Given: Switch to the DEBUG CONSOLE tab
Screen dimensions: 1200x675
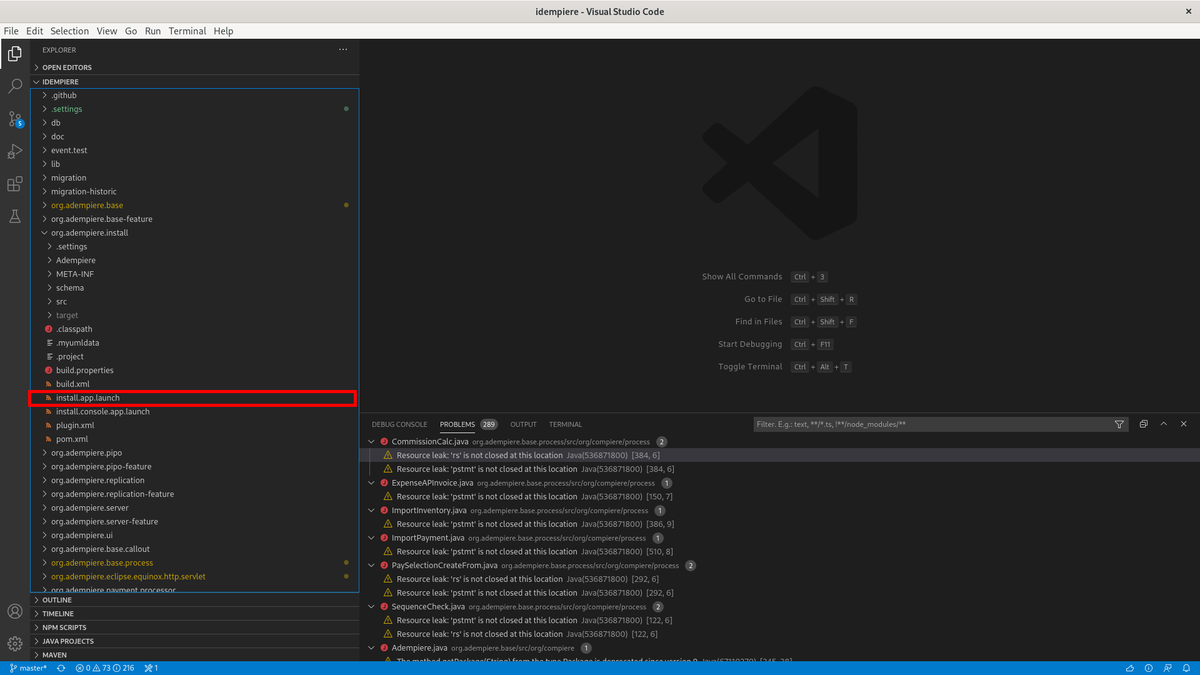Looking at the screenshot, I should pyautogui.click(x=399, y=424).
